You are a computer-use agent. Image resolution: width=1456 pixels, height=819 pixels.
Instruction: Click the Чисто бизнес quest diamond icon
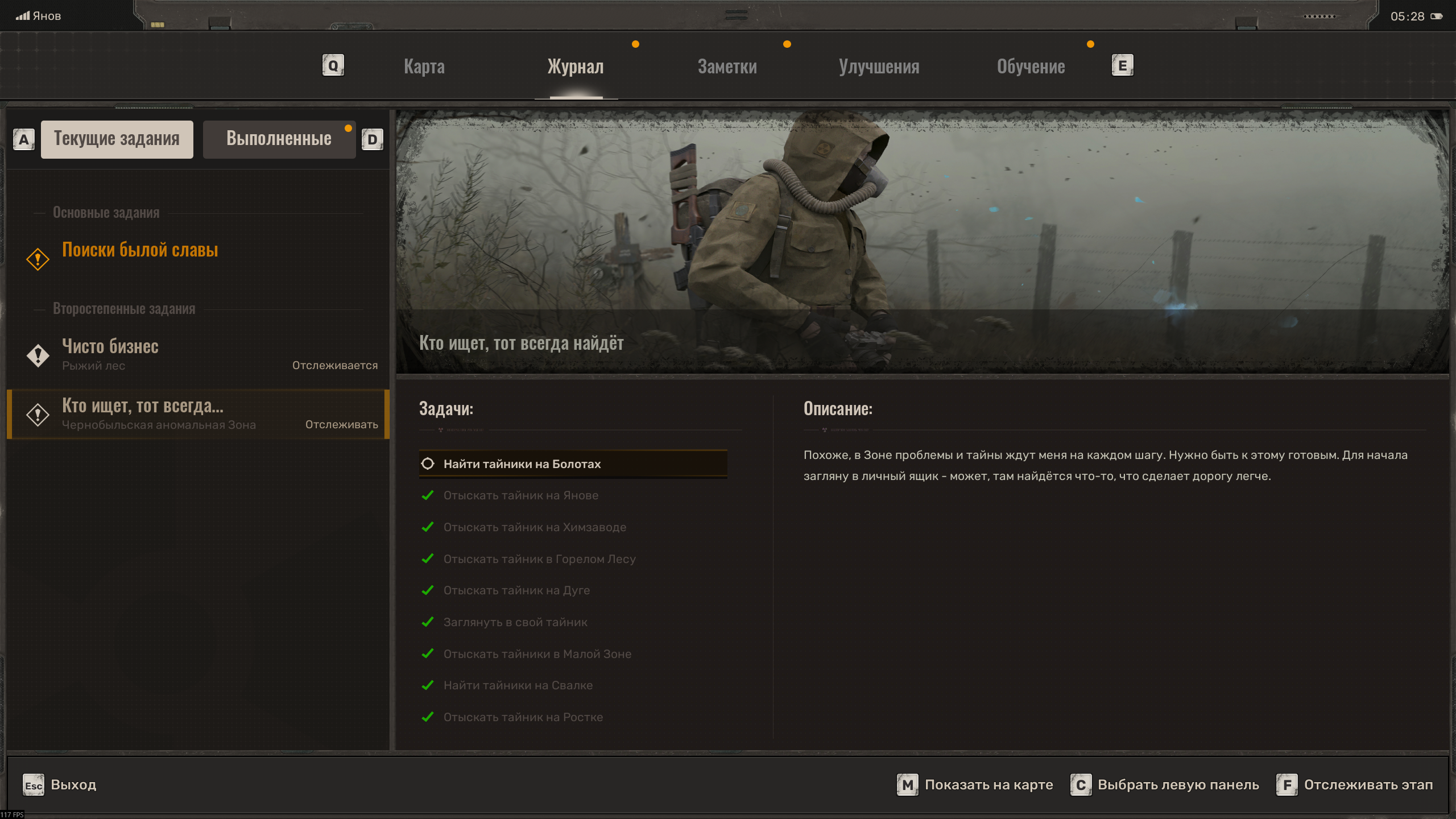pos(38,355)
